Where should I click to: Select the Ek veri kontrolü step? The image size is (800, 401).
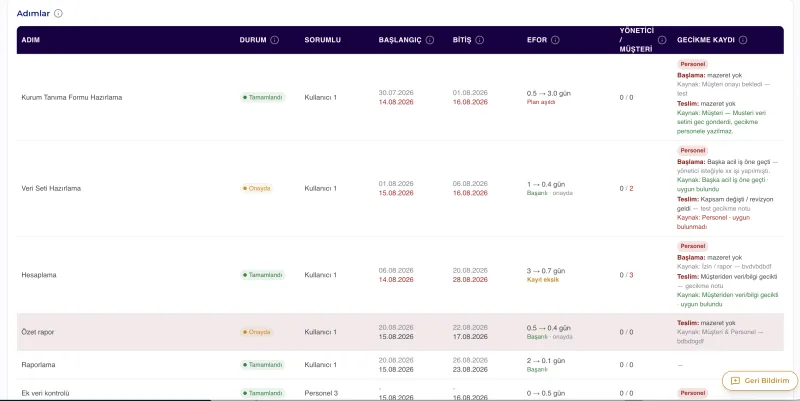pyautogui.click(x=45, y=393)
